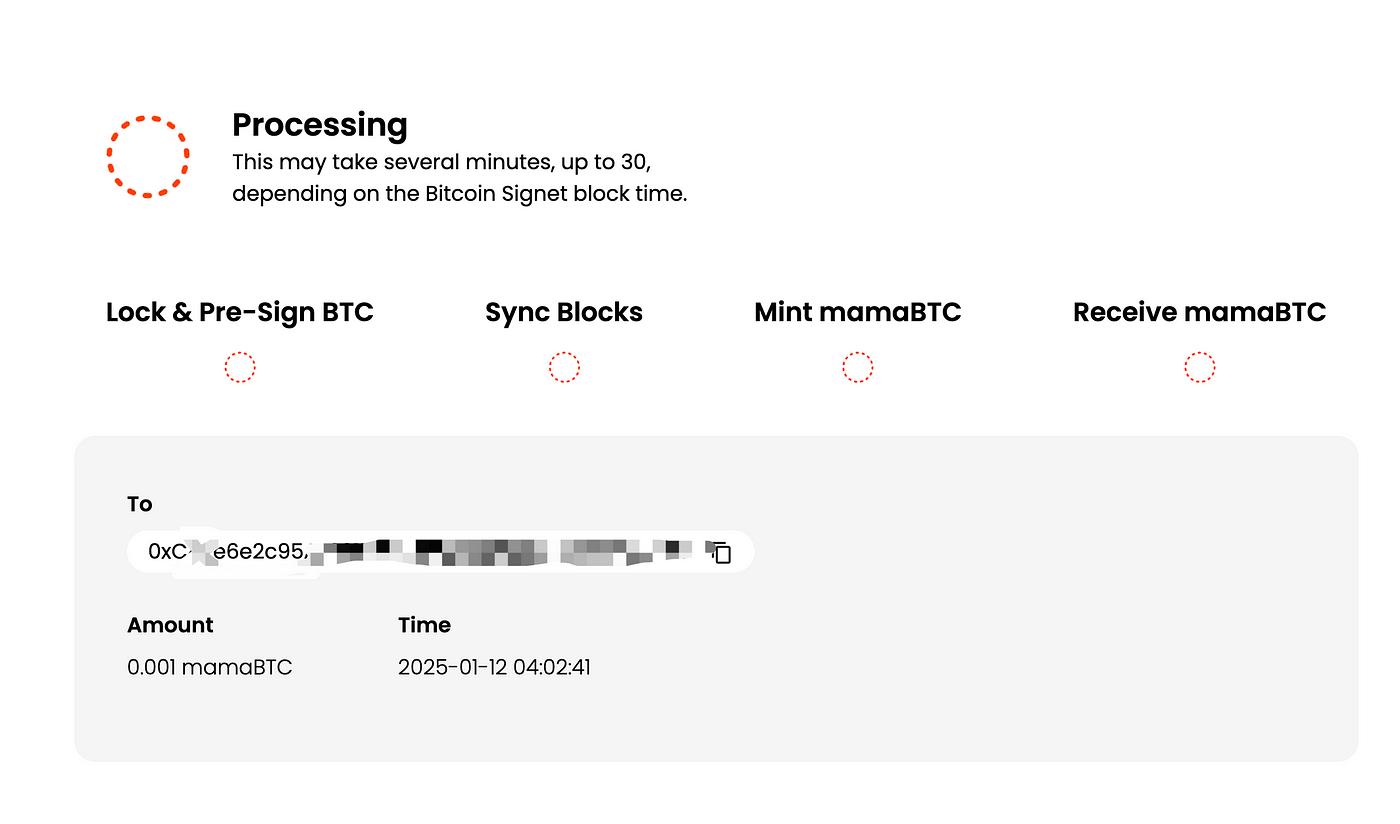Select the Sync Blocks step label
This screenshot has width=1400, height=824.
click(x=564, y=313)
